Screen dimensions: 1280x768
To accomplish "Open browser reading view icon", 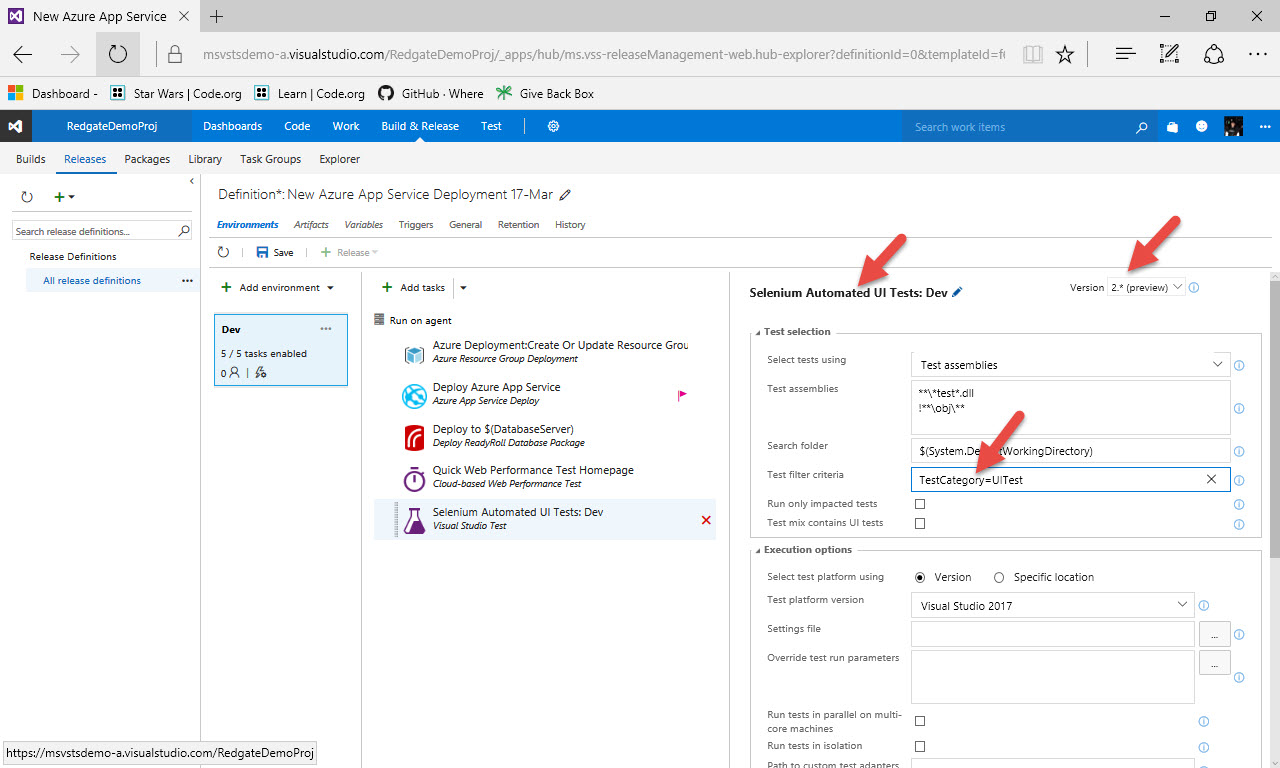I will tap(1032, 55).
